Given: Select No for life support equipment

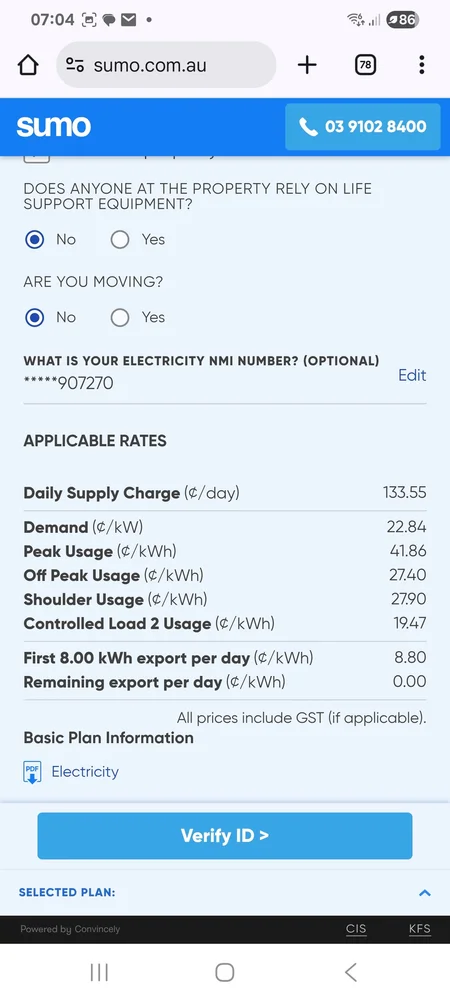Looking at the screenshot, I should [34, 239].
